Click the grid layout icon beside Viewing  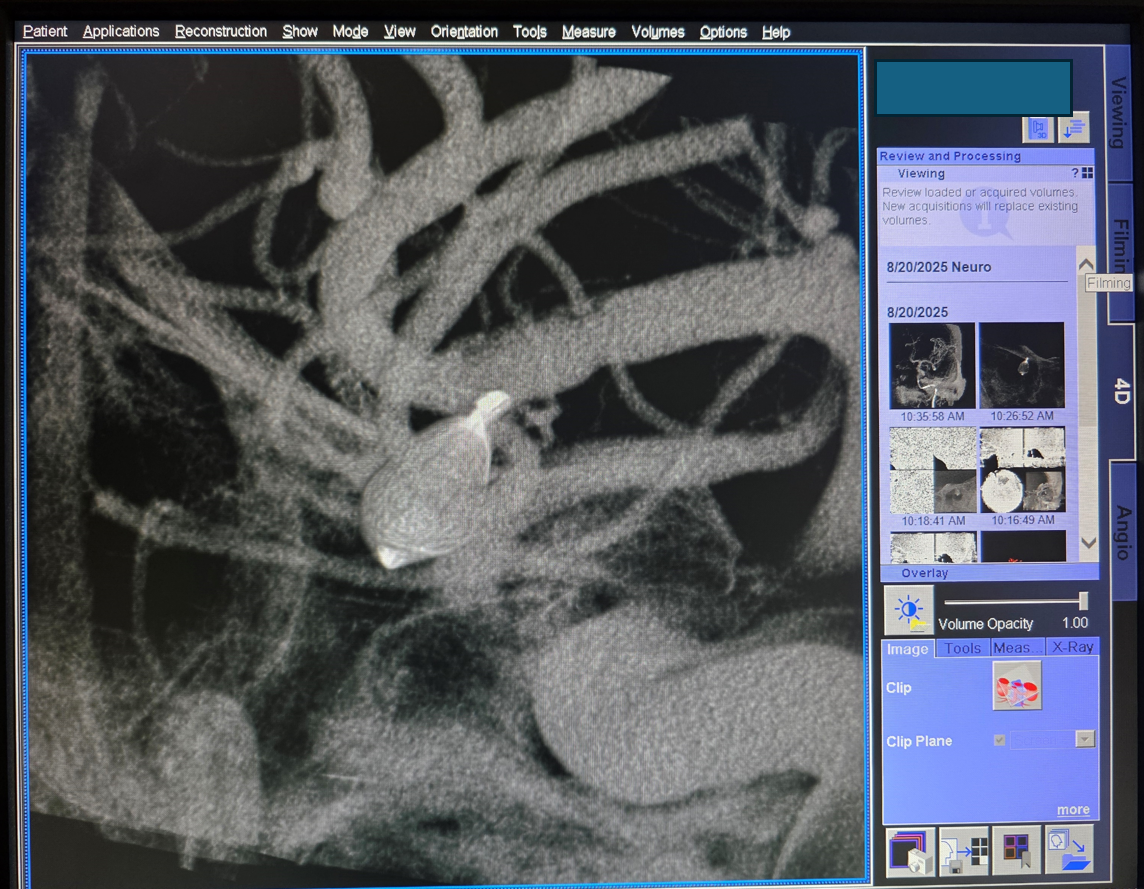(1087, 174)
